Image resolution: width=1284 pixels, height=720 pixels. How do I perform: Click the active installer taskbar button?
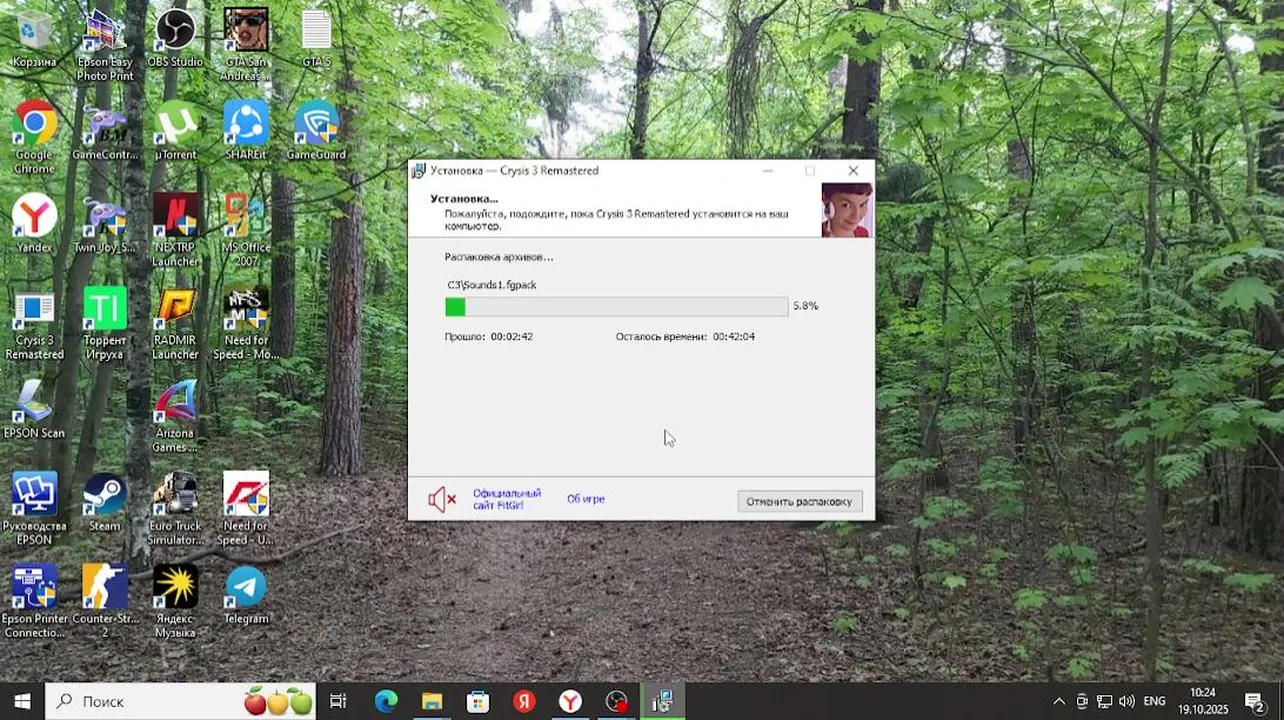[662, 702]
